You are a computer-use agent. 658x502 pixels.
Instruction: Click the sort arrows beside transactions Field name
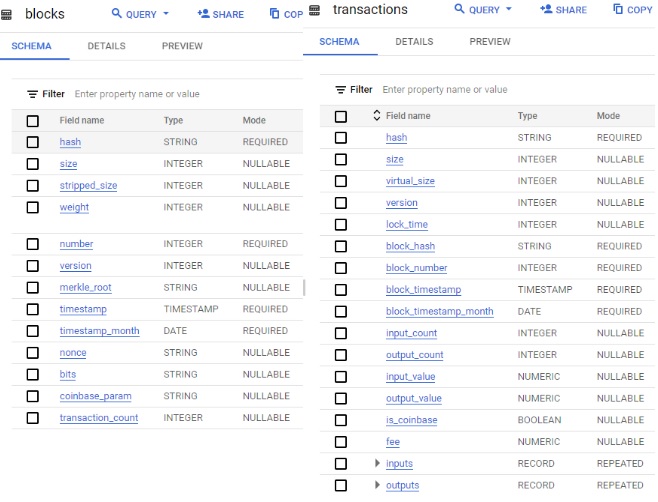click(376, 115)
